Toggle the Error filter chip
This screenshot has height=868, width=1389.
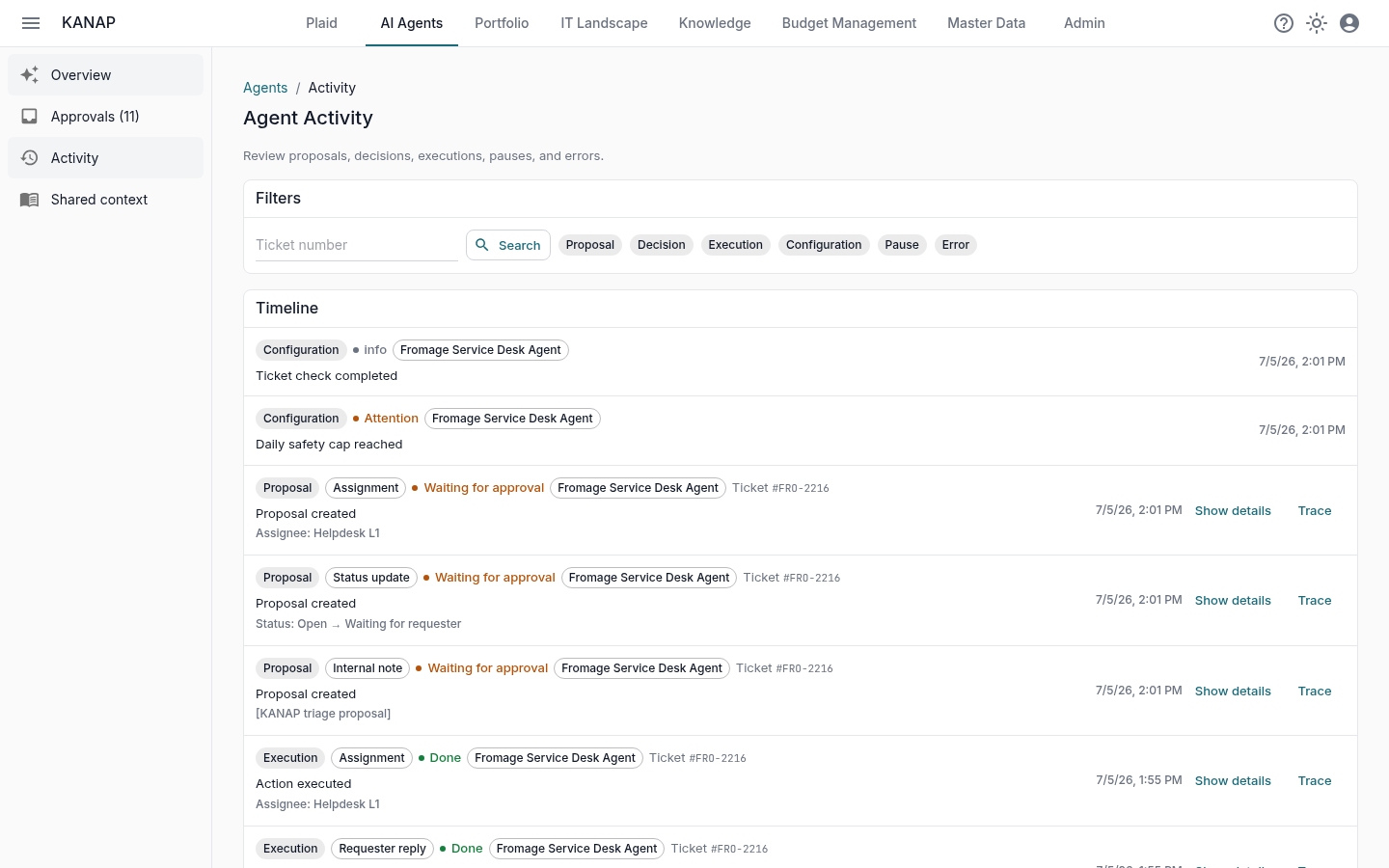[956, 245]
